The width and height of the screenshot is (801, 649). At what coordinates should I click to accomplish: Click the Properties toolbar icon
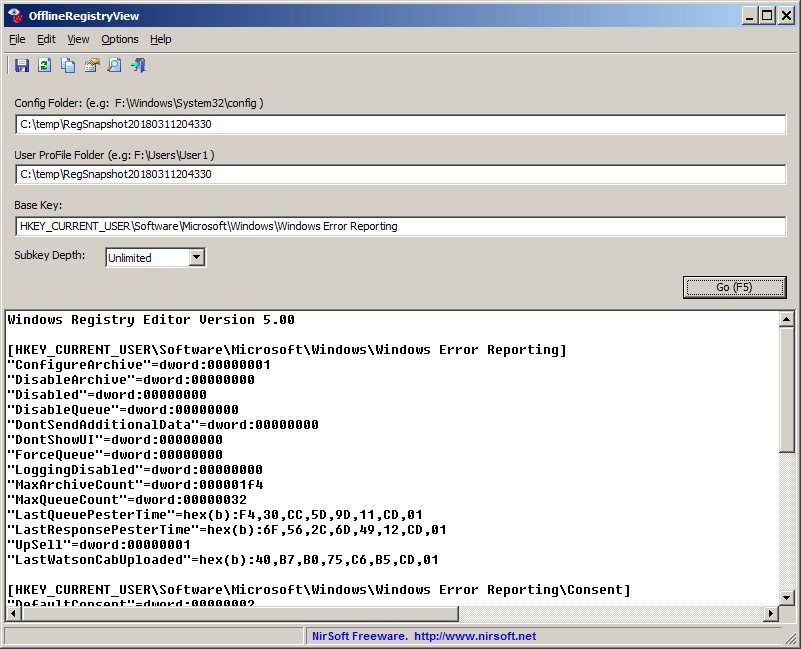[91, 65]
